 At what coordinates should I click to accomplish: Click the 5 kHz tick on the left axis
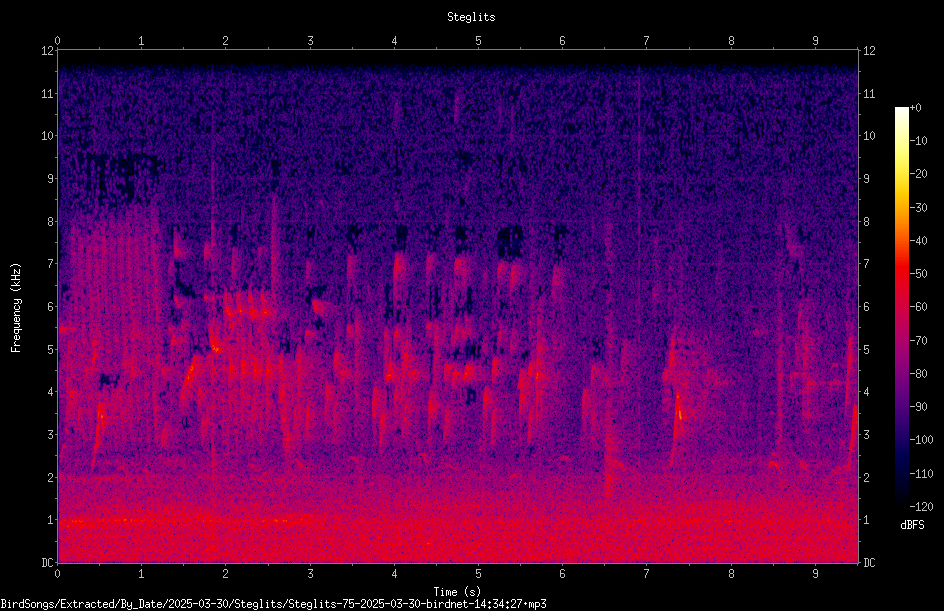51,350
